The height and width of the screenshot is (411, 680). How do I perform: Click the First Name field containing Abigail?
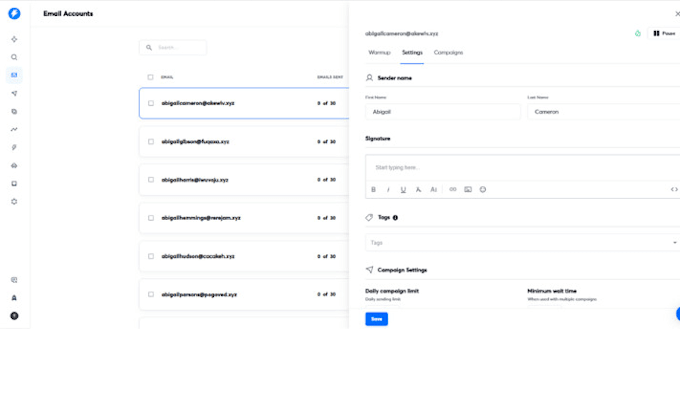pyautogui.click(x=443, y=112)
